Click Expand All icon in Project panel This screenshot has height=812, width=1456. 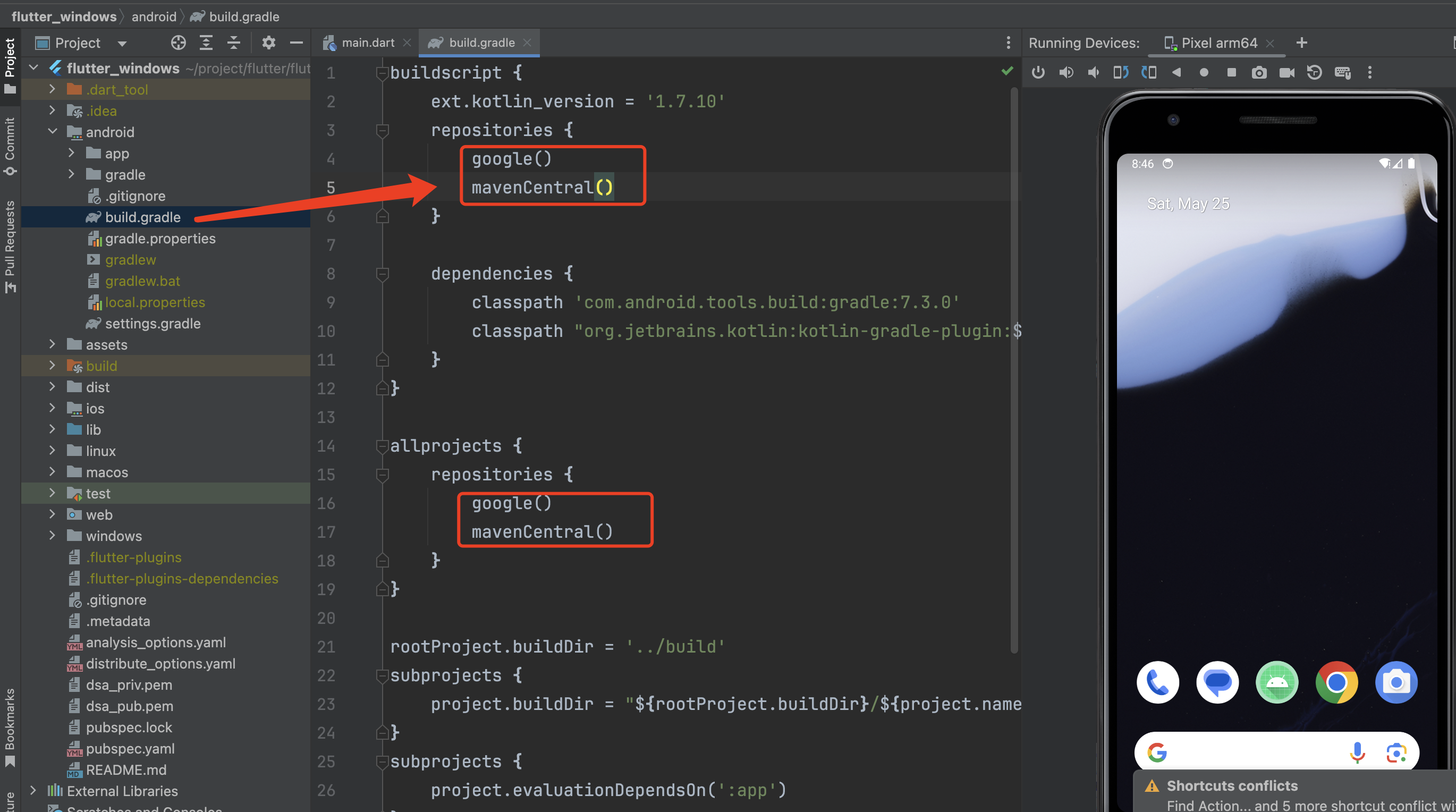click(x=206, y=43)
